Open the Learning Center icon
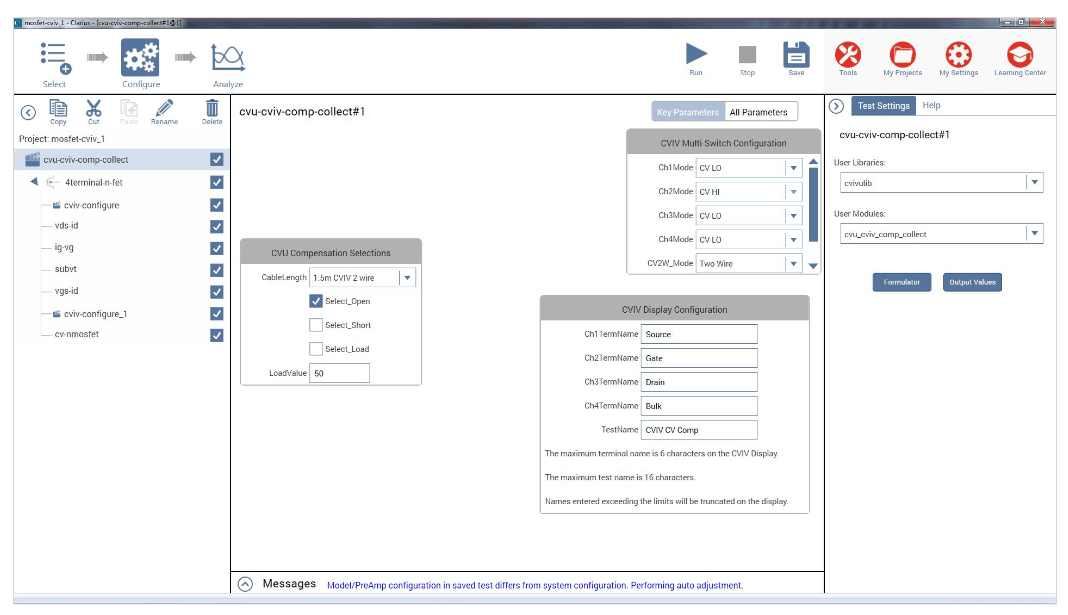 [1019, 54]
